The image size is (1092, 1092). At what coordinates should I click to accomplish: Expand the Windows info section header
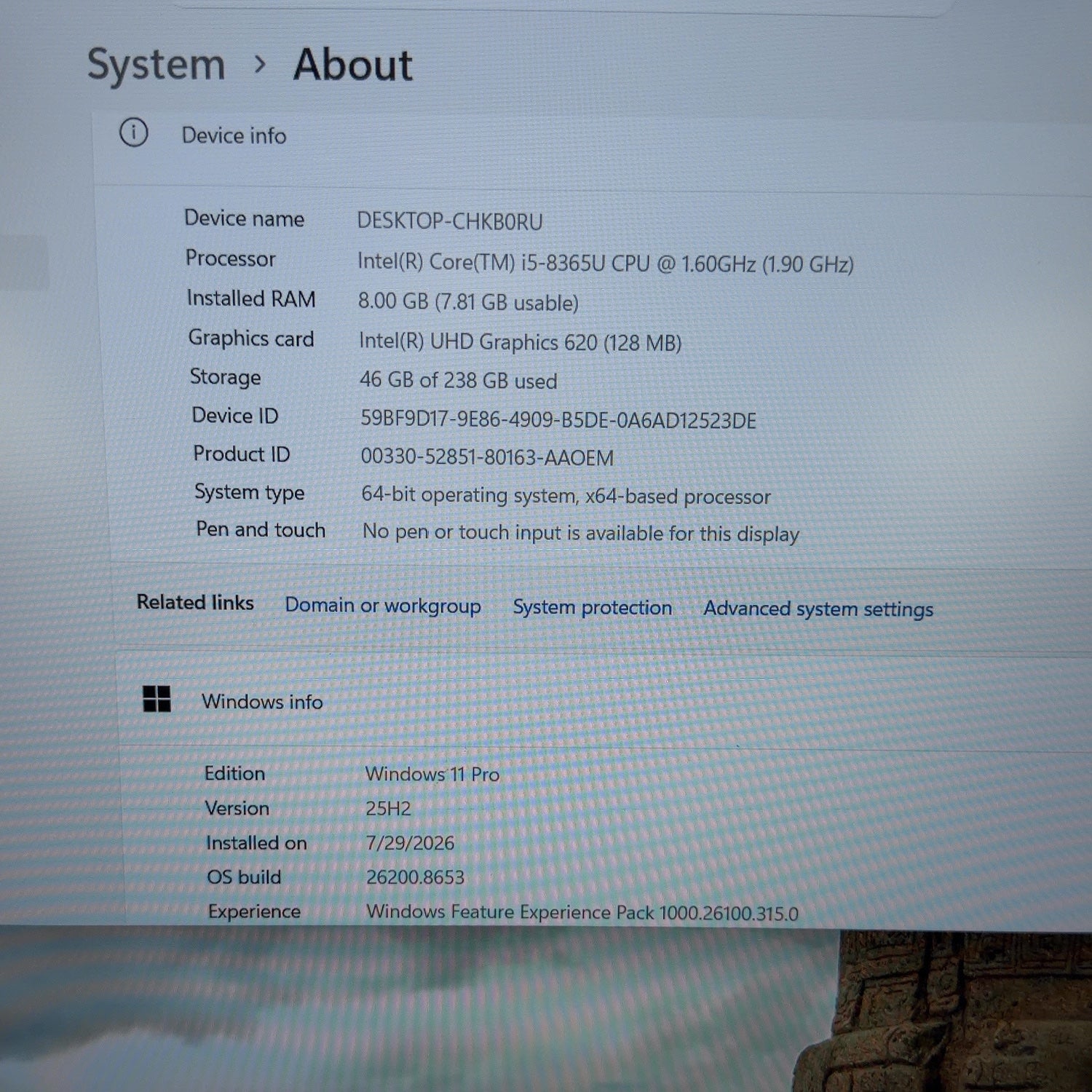(x=604, y=702)
